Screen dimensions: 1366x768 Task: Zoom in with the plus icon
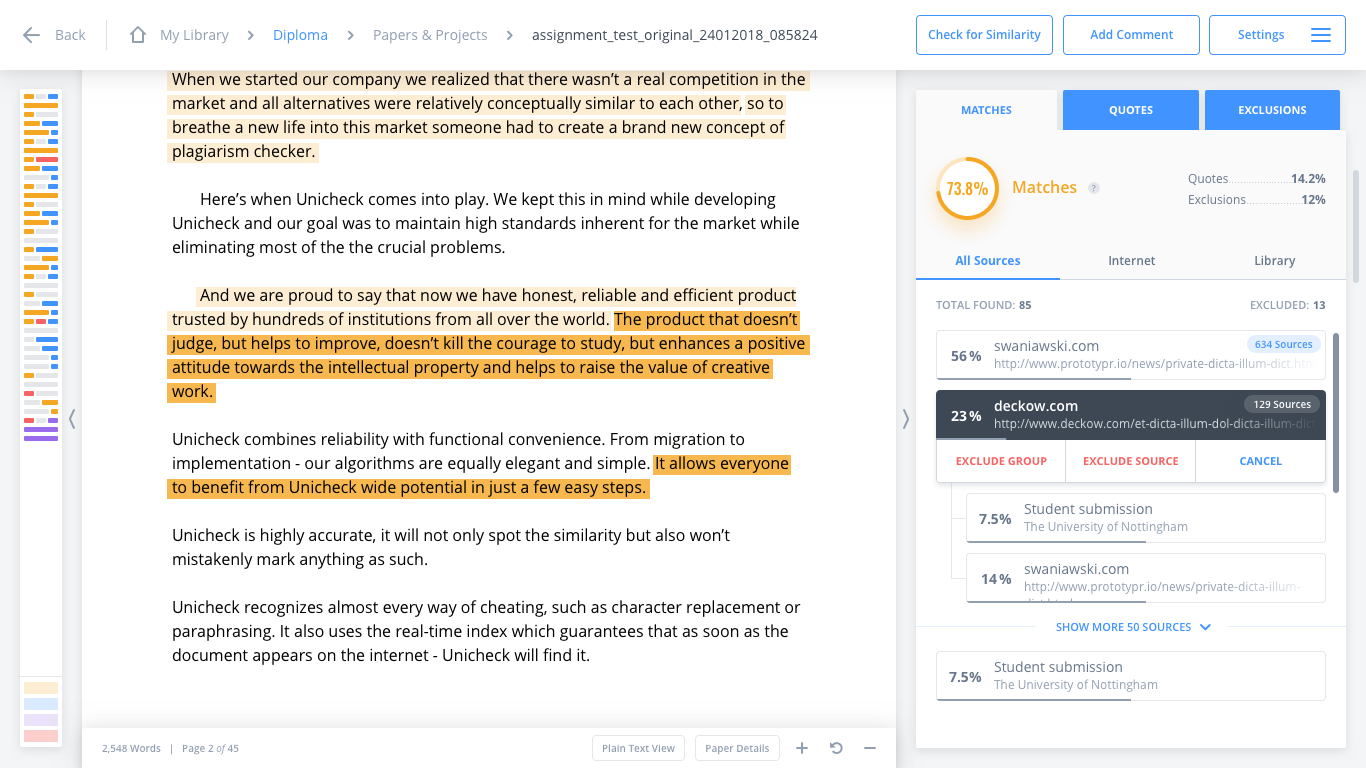(801, 748)
